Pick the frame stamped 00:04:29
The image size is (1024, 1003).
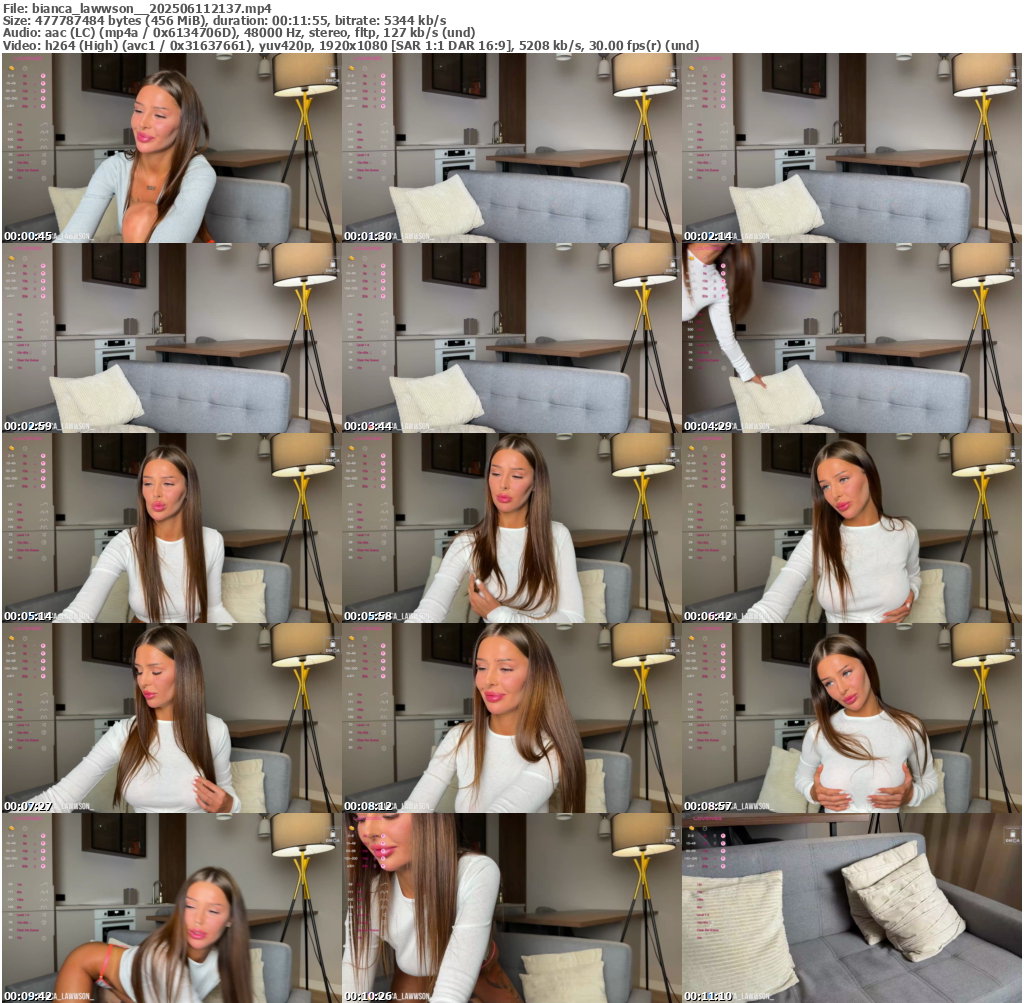coord(852,338)
